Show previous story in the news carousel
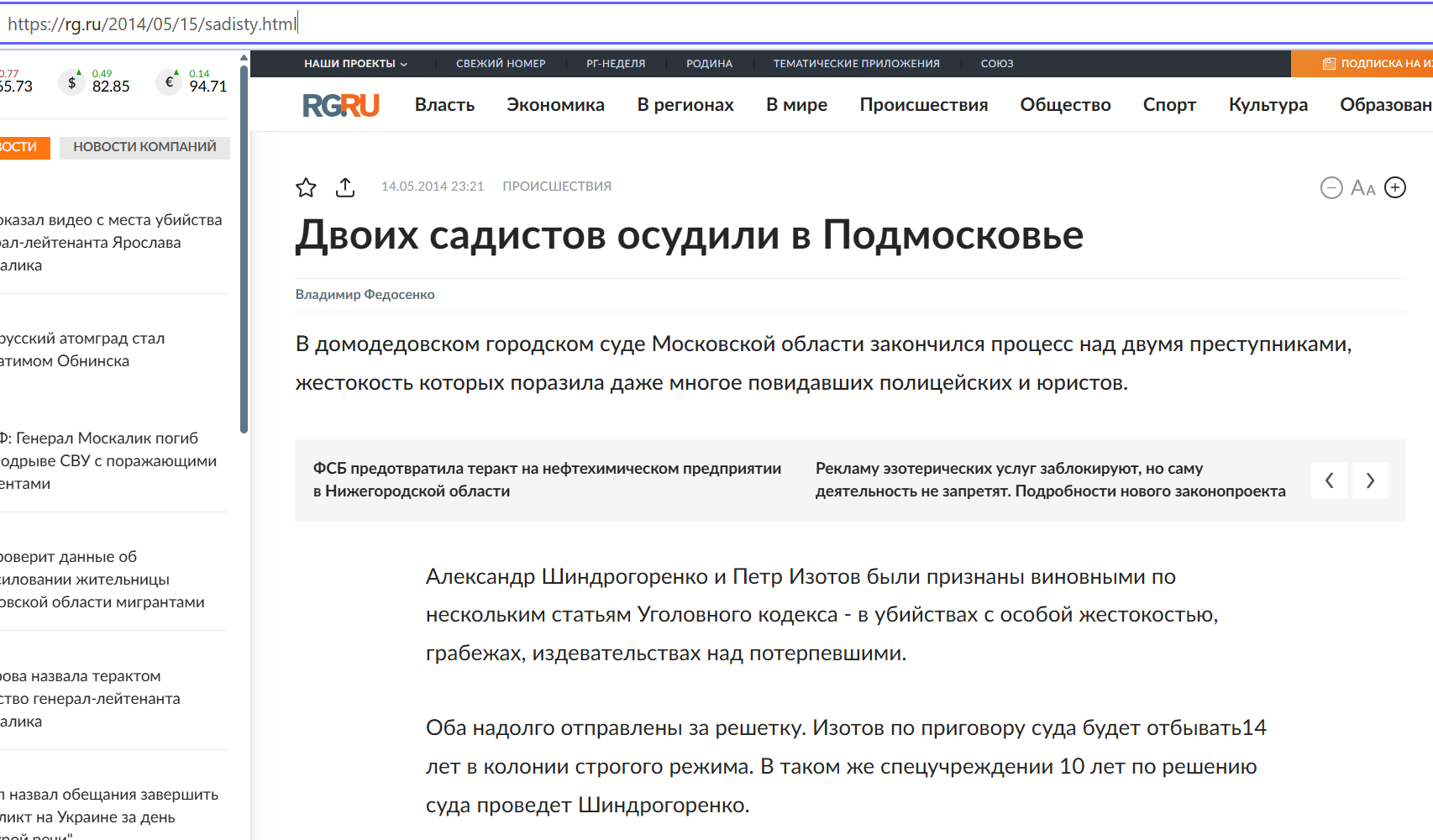Screen dimensions: 1433x840 click(x=1329, y=480)
